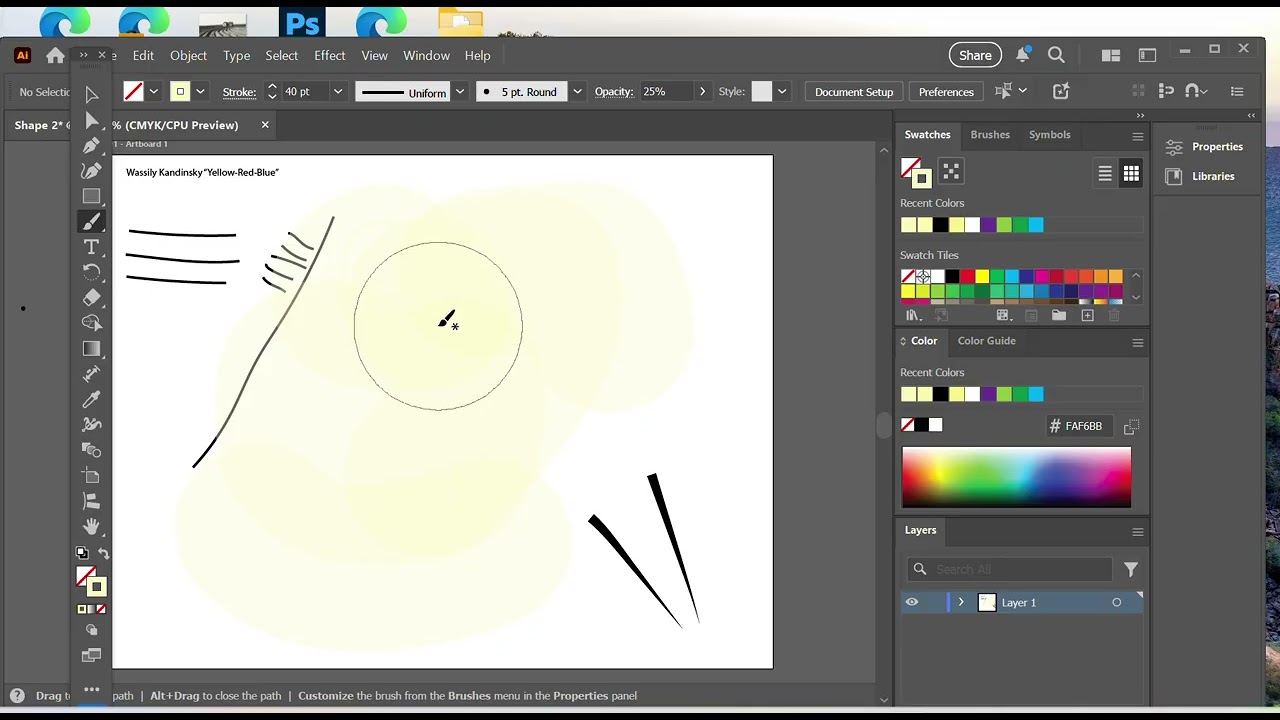This screenshot has width=1280, height=720.
Task: Switch to the Brushes tab
Action: click(x=990, y=135)
